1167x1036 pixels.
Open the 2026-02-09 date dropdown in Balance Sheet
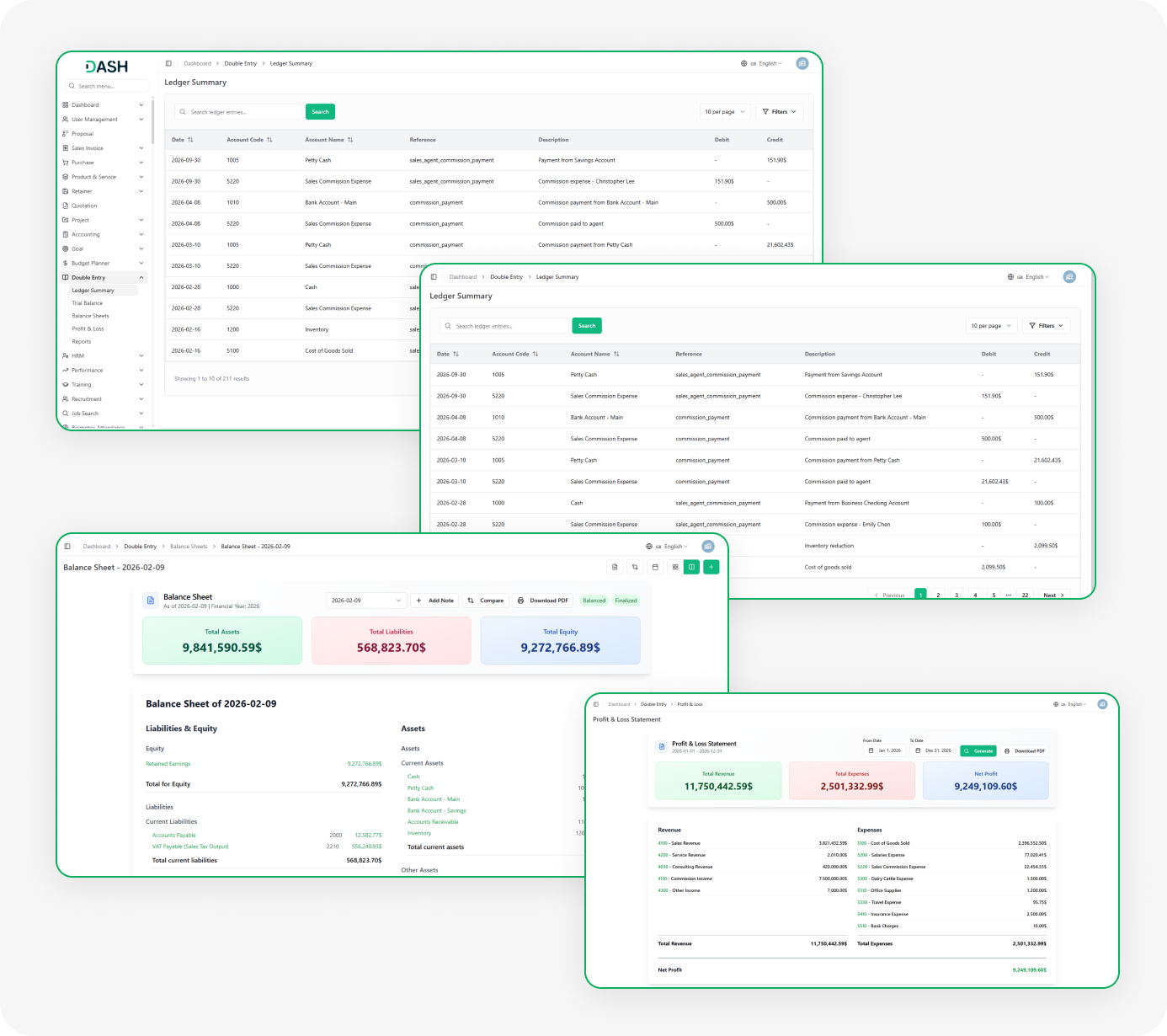point(366,601)
